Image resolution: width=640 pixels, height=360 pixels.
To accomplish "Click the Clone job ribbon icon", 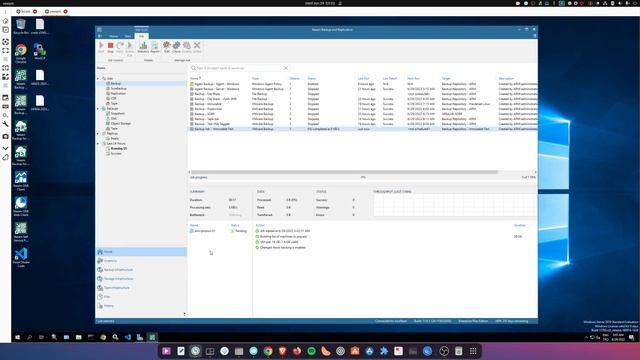I will (176, 47).
